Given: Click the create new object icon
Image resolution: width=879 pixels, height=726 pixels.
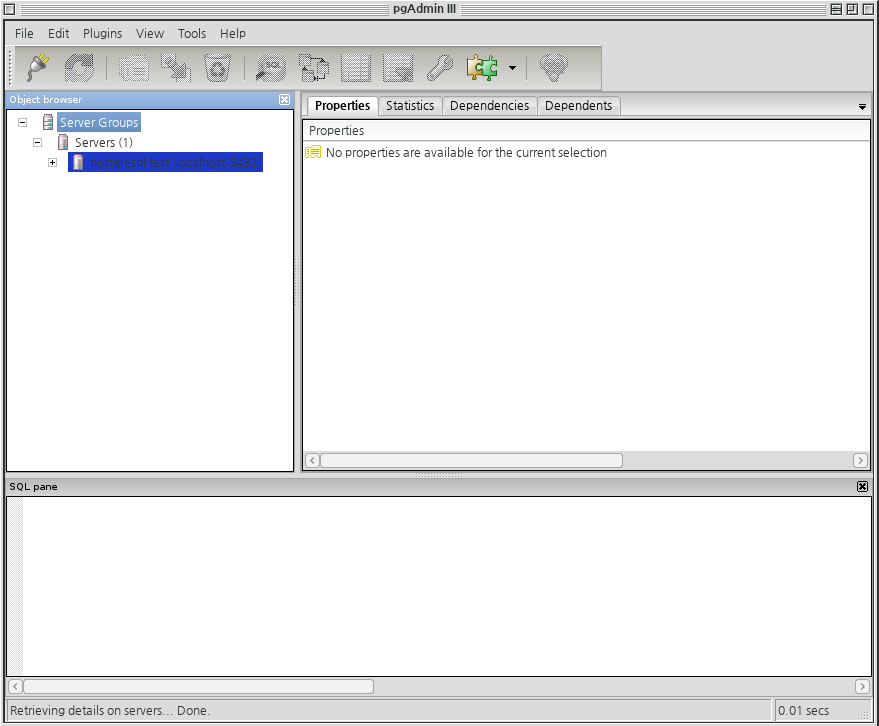Looking at the screenshot, I should [175, 68].
